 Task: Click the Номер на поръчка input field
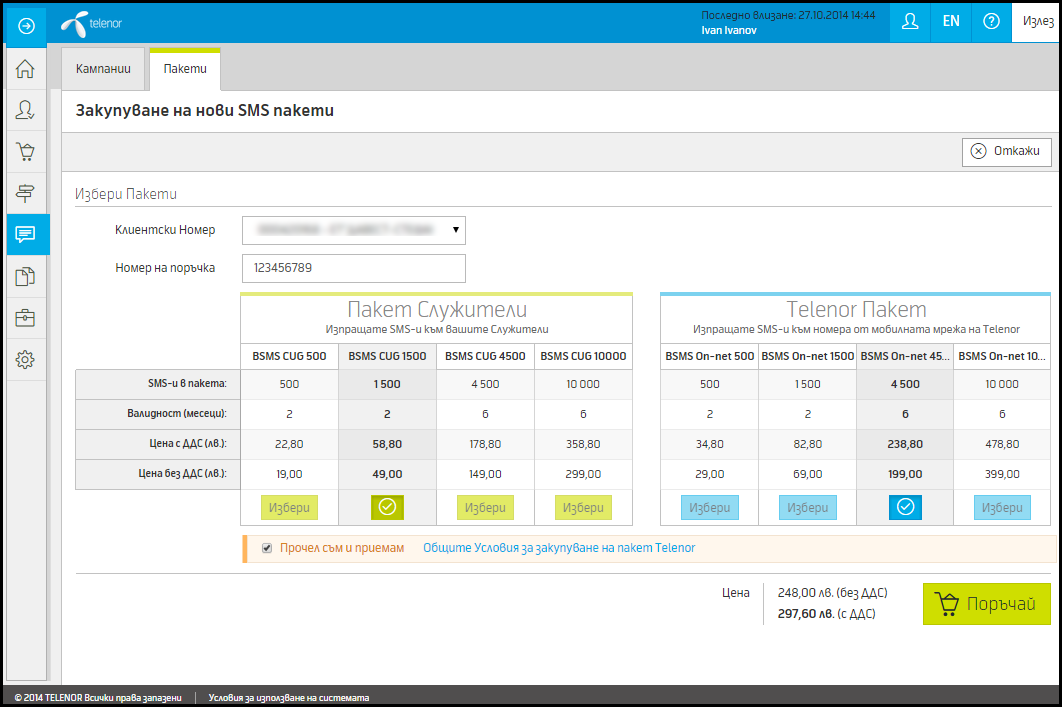coord(354,268)
